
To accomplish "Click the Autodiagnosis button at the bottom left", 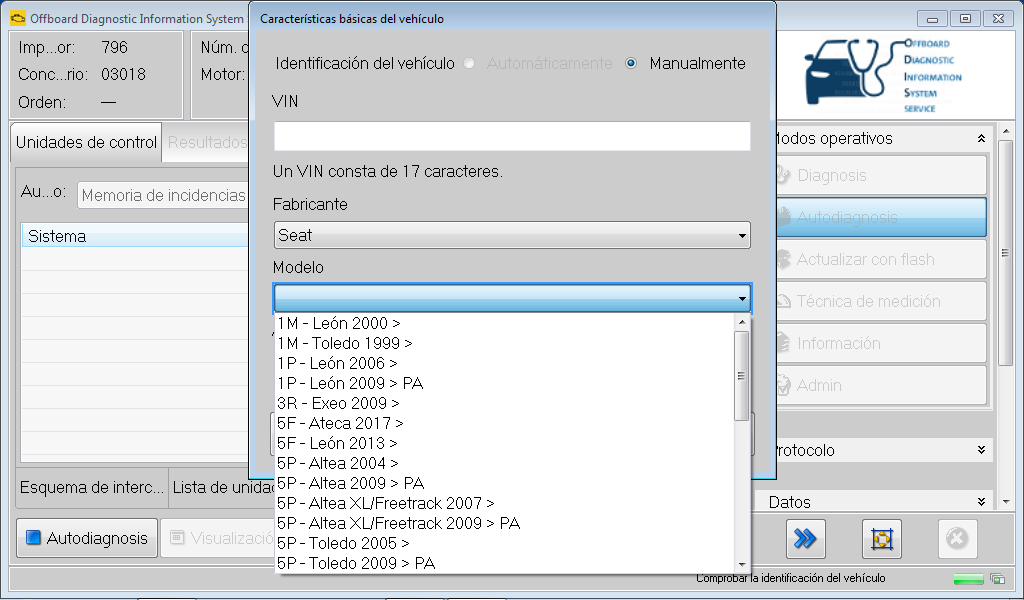I will [87, 538].
